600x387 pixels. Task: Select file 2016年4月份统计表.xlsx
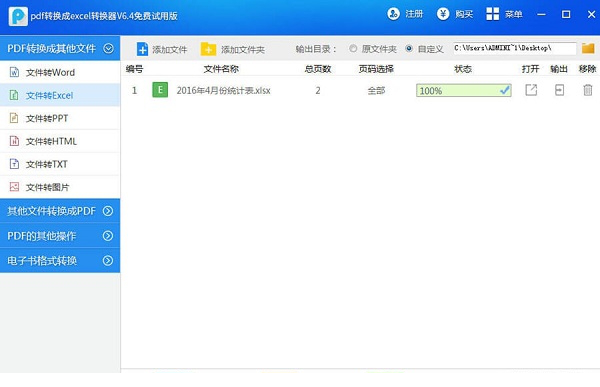(x=223, y=90)
